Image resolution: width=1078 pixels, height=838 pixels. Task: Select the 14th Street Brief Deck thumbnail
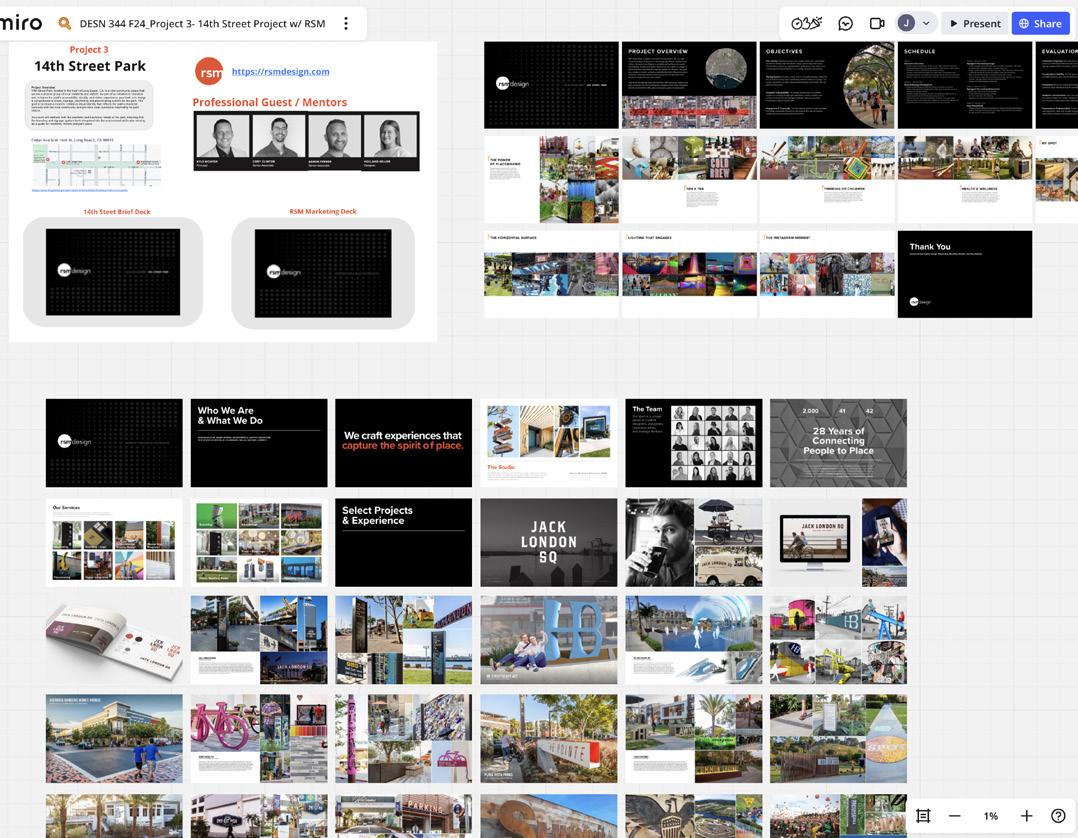click(x=113, y=272)
